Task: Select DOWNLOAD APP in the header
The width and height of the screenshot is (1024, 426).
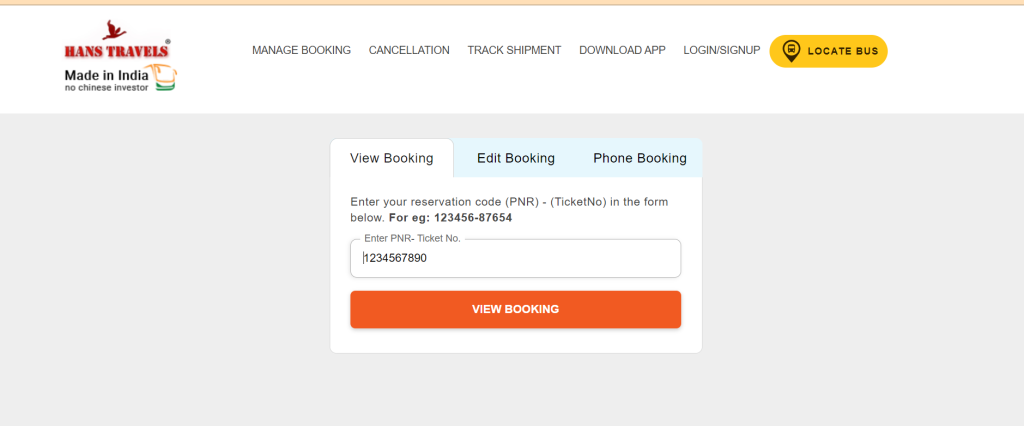Action: pyautogui.click(x=622, y=50)
